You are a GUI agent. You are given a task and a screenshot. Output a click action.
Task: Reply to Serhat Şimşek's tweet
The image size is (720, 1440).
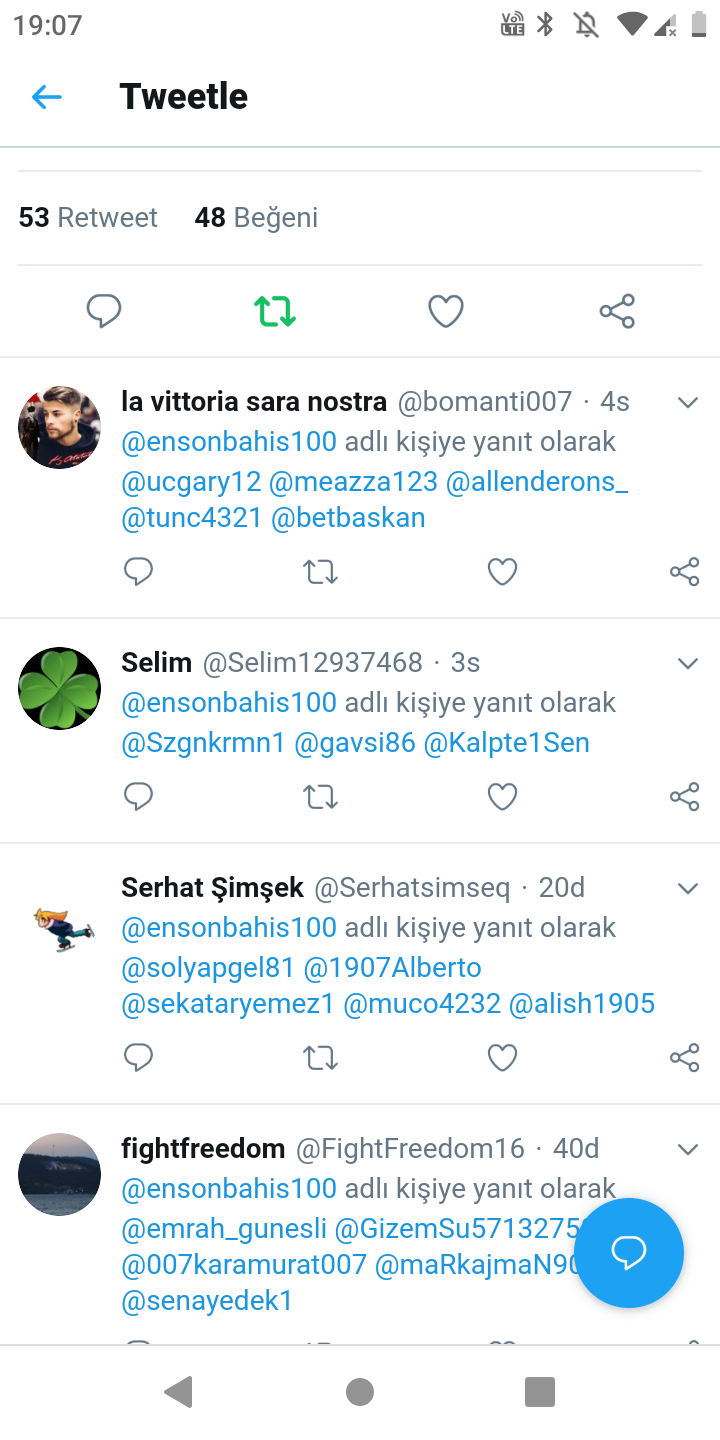(x=138, y=1057)
